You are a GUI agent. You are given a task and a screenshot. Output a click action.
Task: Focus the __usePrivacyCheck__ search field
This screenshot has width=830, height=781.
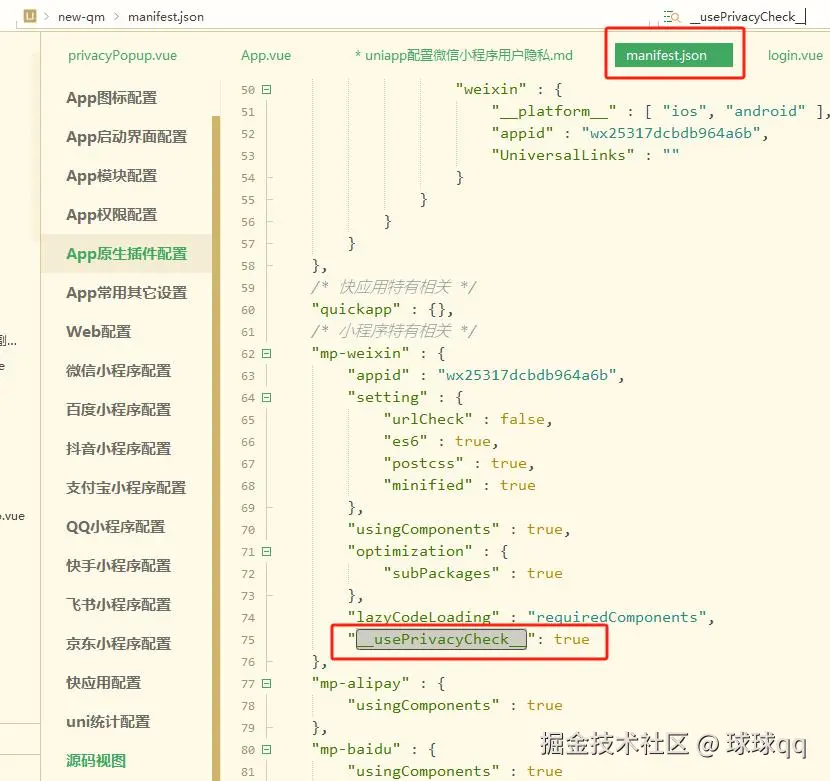pyautogui.click(x=747, y=17)
